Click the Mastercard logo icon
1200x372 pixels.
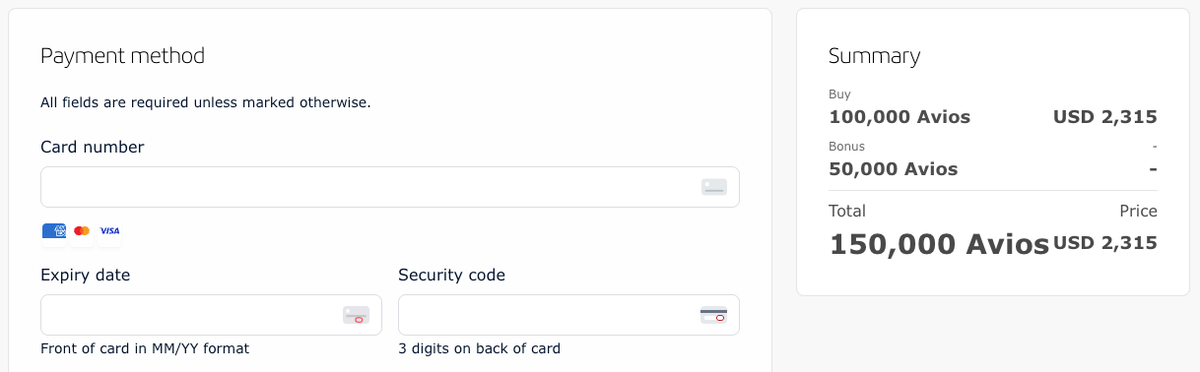click(x=82, y=231)
